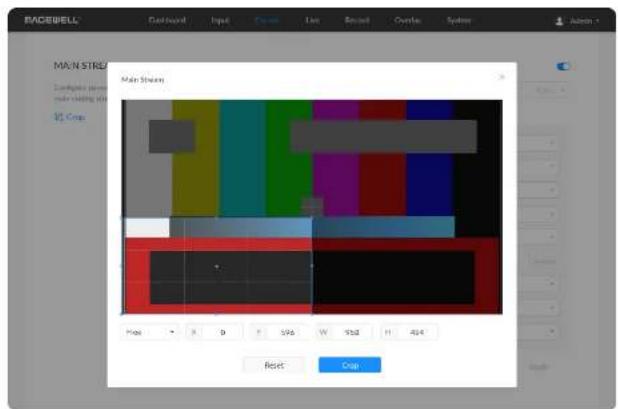This screenshot has height=409, width=618.
Task: Click the Crop link under Main Stream
Action: [x=70, y=117]
